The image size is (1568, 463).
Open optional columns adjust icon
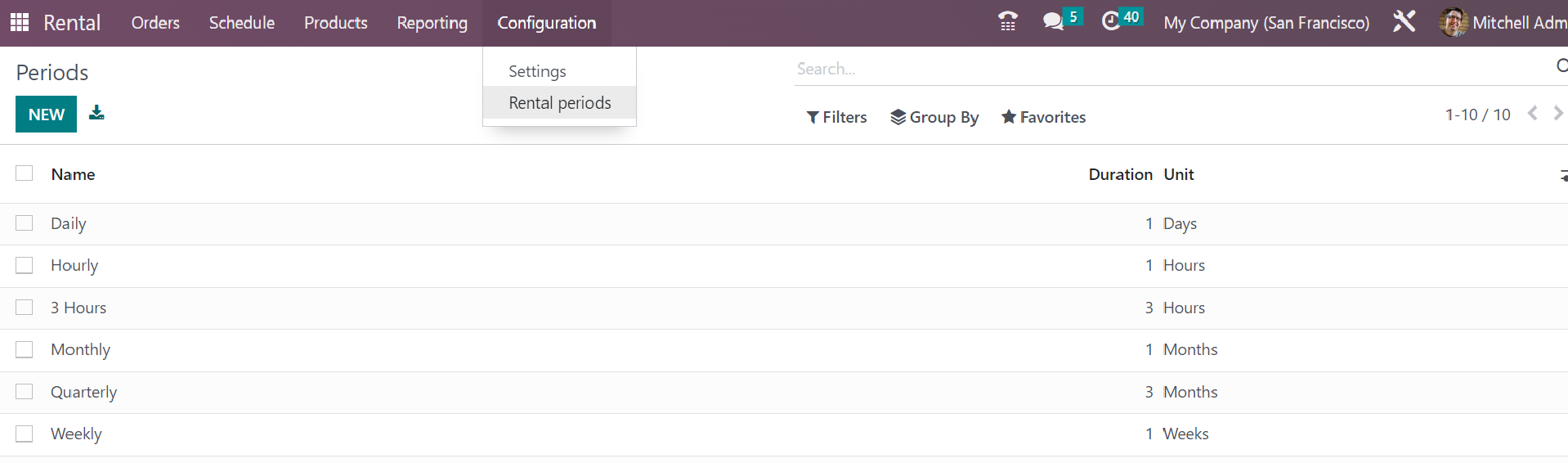pyautogui.click(x=1563, y=175)
